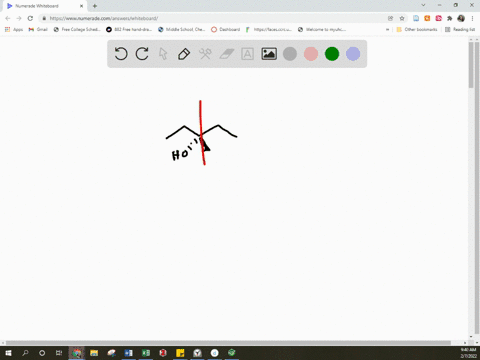Image resolution: width=480 pixels, height=360 pixels.
Task: Open a new browser tab
Action: coord(95,6)
